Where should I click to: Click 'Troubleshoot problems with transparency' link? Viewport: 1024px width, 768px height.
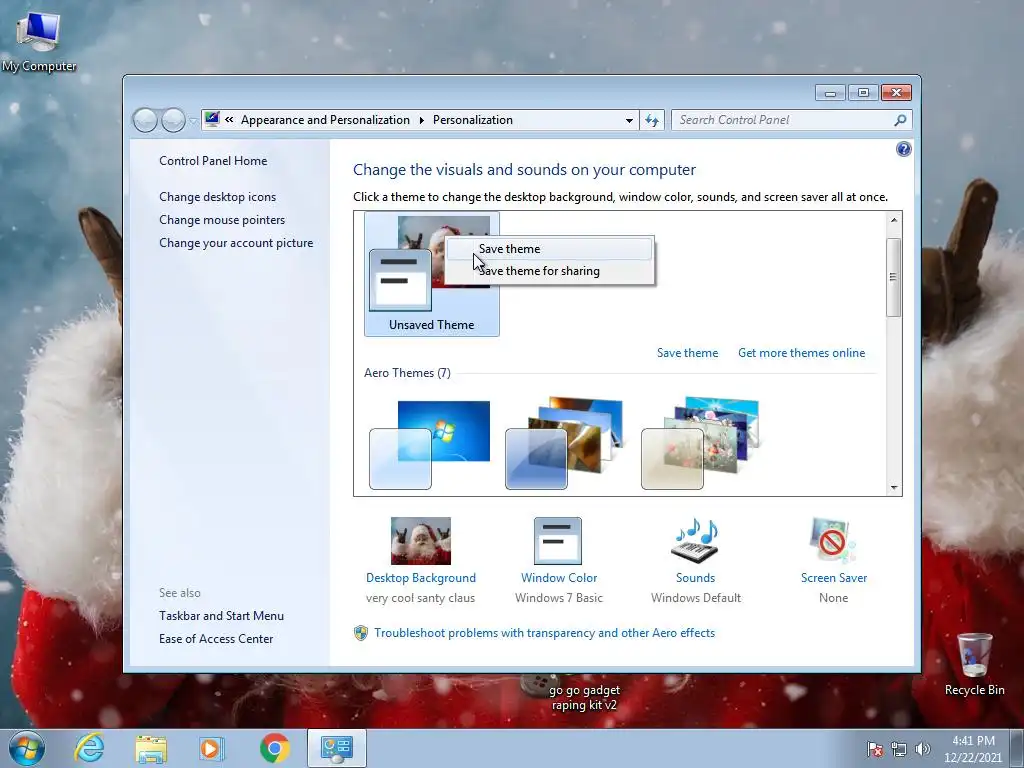click(545, 633)
